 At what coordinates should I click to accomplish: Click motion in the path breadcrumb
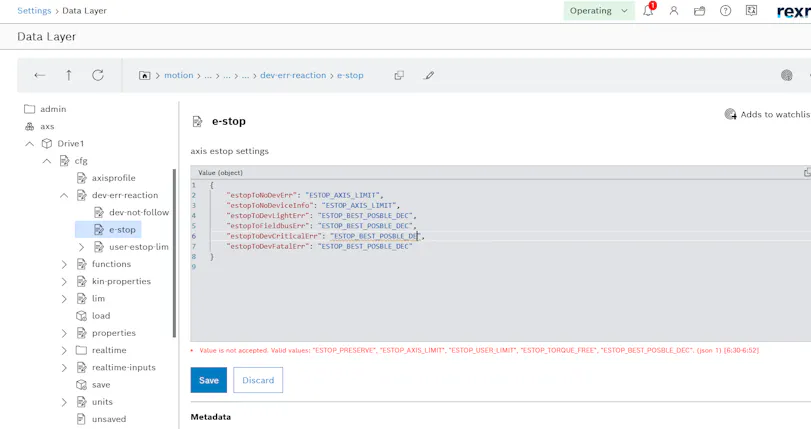(178, 75)
